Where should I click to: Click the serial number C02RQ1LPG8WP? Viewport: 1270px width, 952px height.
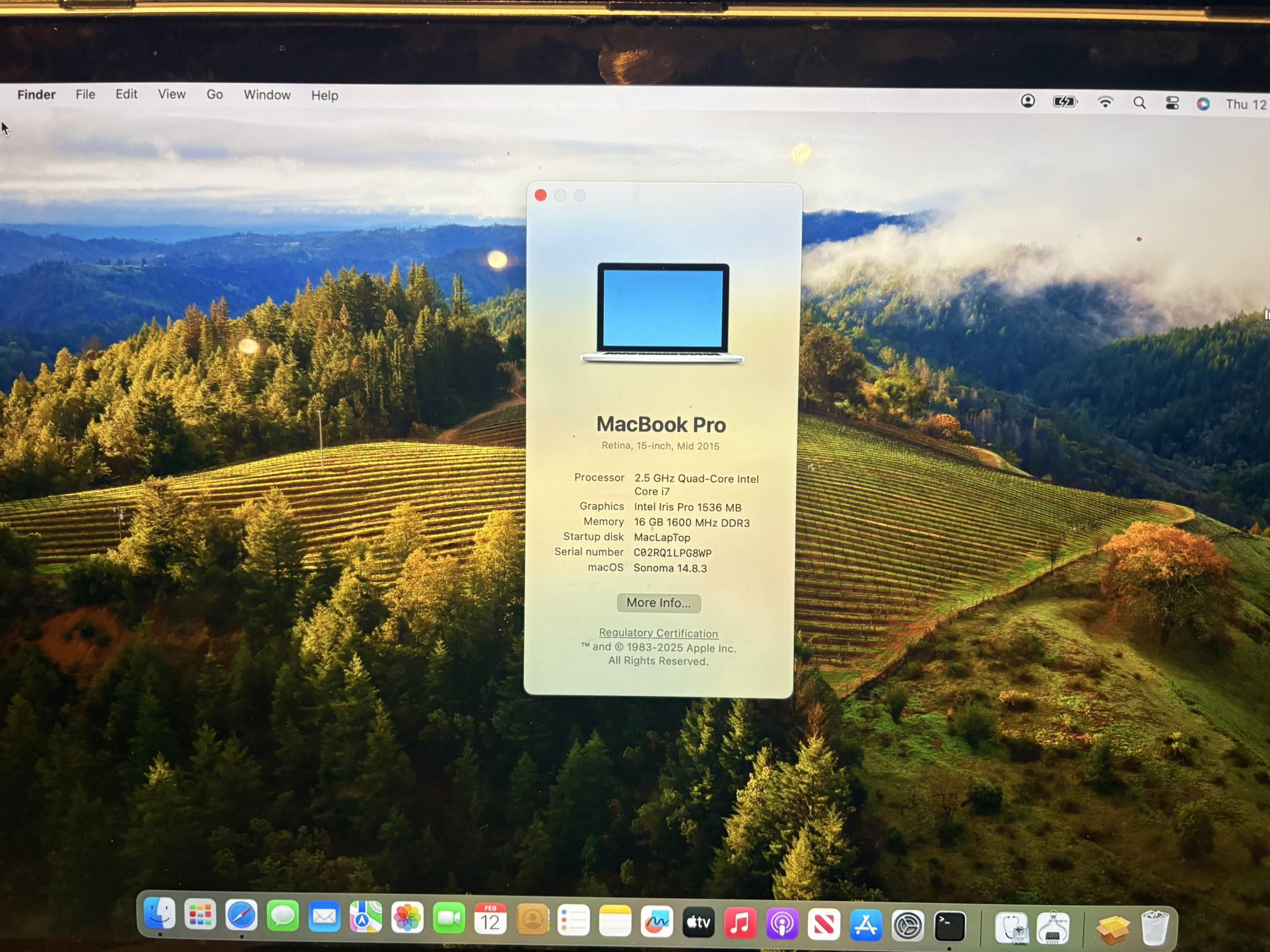pos(673,553)
